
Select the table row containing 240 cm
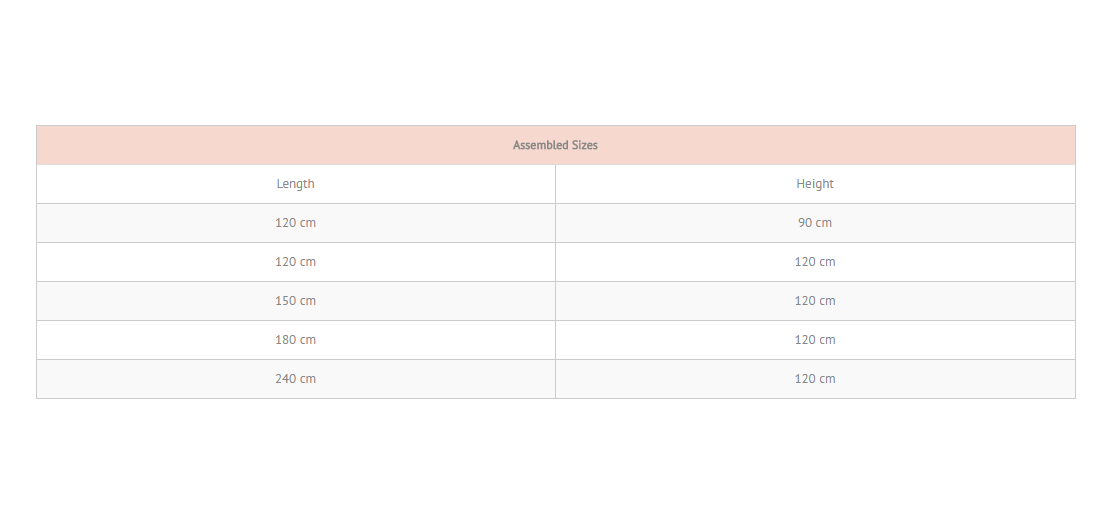555,379
